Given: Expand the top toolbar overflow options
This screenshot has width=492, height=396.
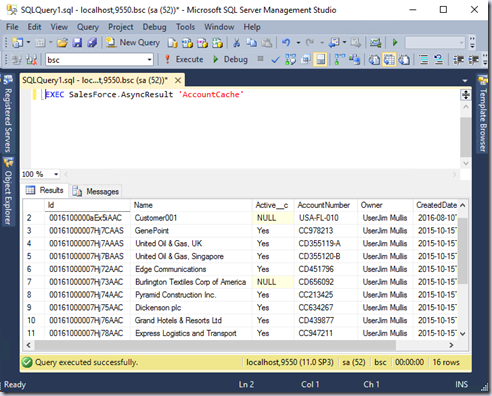Looking at the screenshot, I should (472, 43).
